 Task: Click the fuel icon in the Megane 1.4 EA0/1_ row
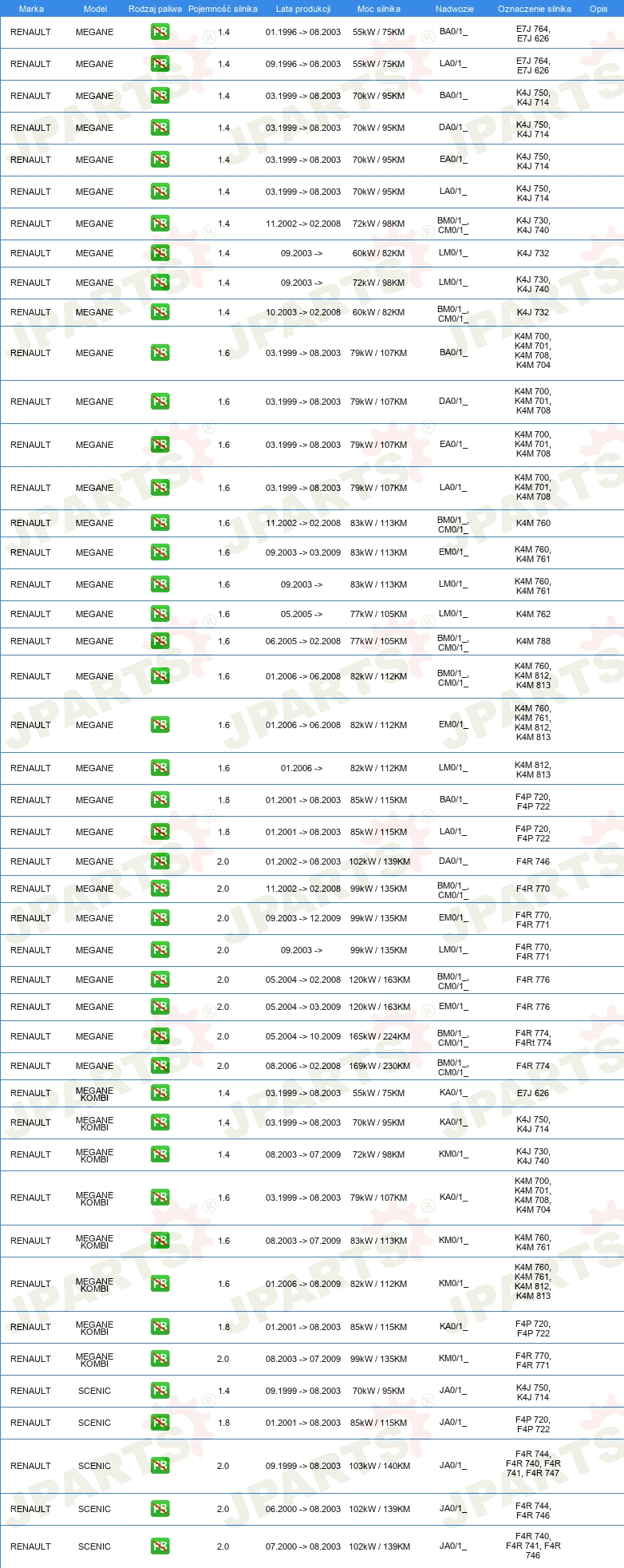click(x=160, y=160)
